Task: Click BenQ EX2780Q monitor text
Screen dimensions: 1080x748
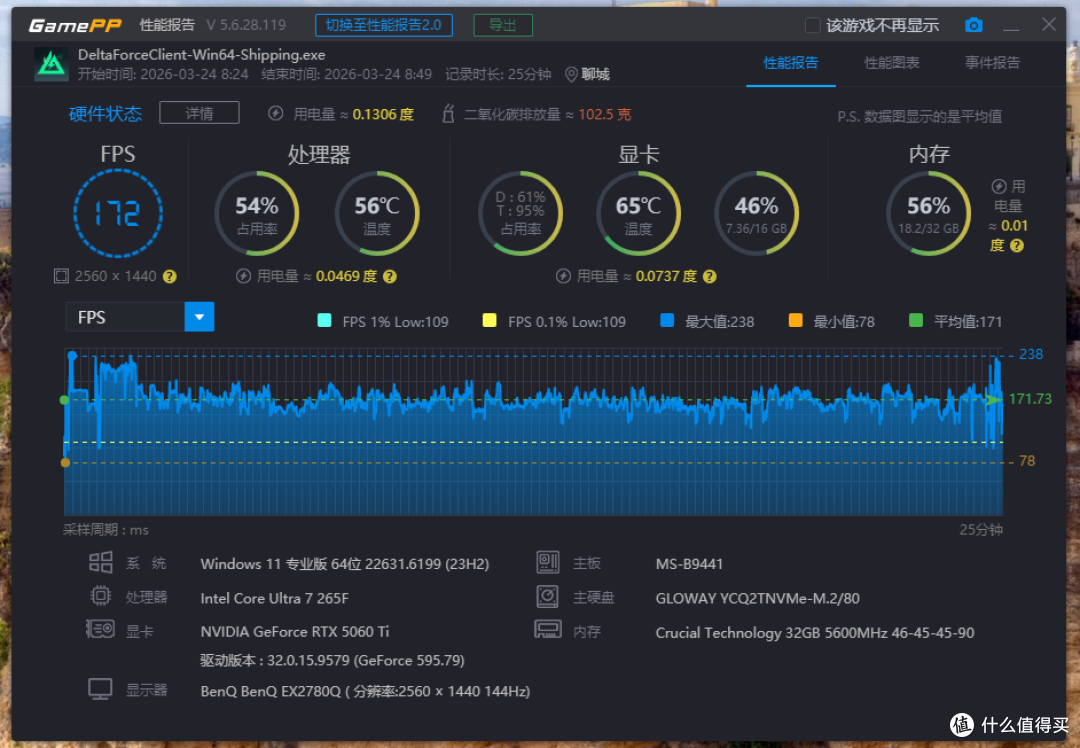Action: [x=365, y=692]
